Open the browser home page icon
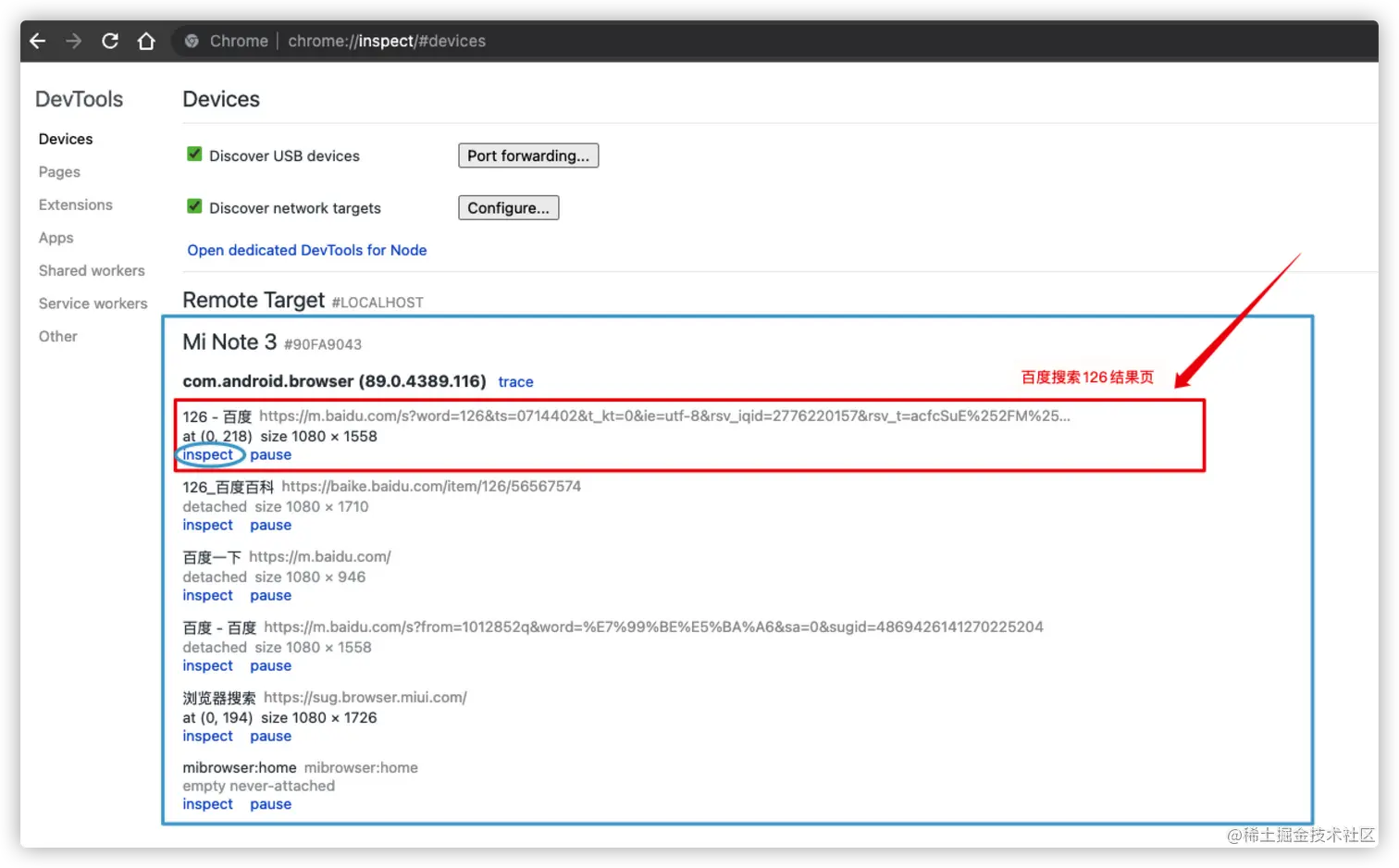Screen dimensions: 1399x868 (x=146, y=41)
